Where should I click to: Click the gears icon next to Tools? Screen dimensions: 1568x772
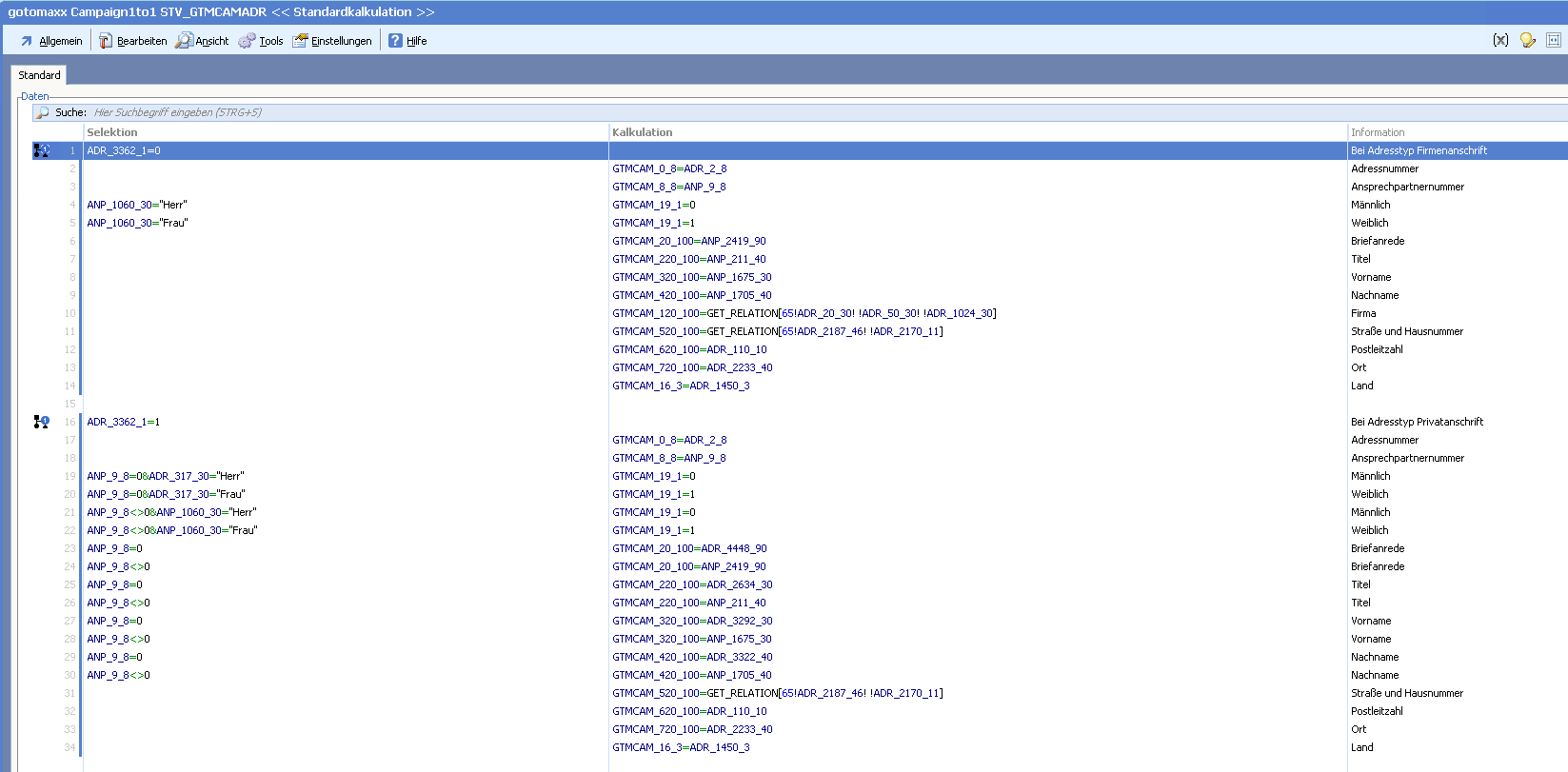tap(247, 41)
